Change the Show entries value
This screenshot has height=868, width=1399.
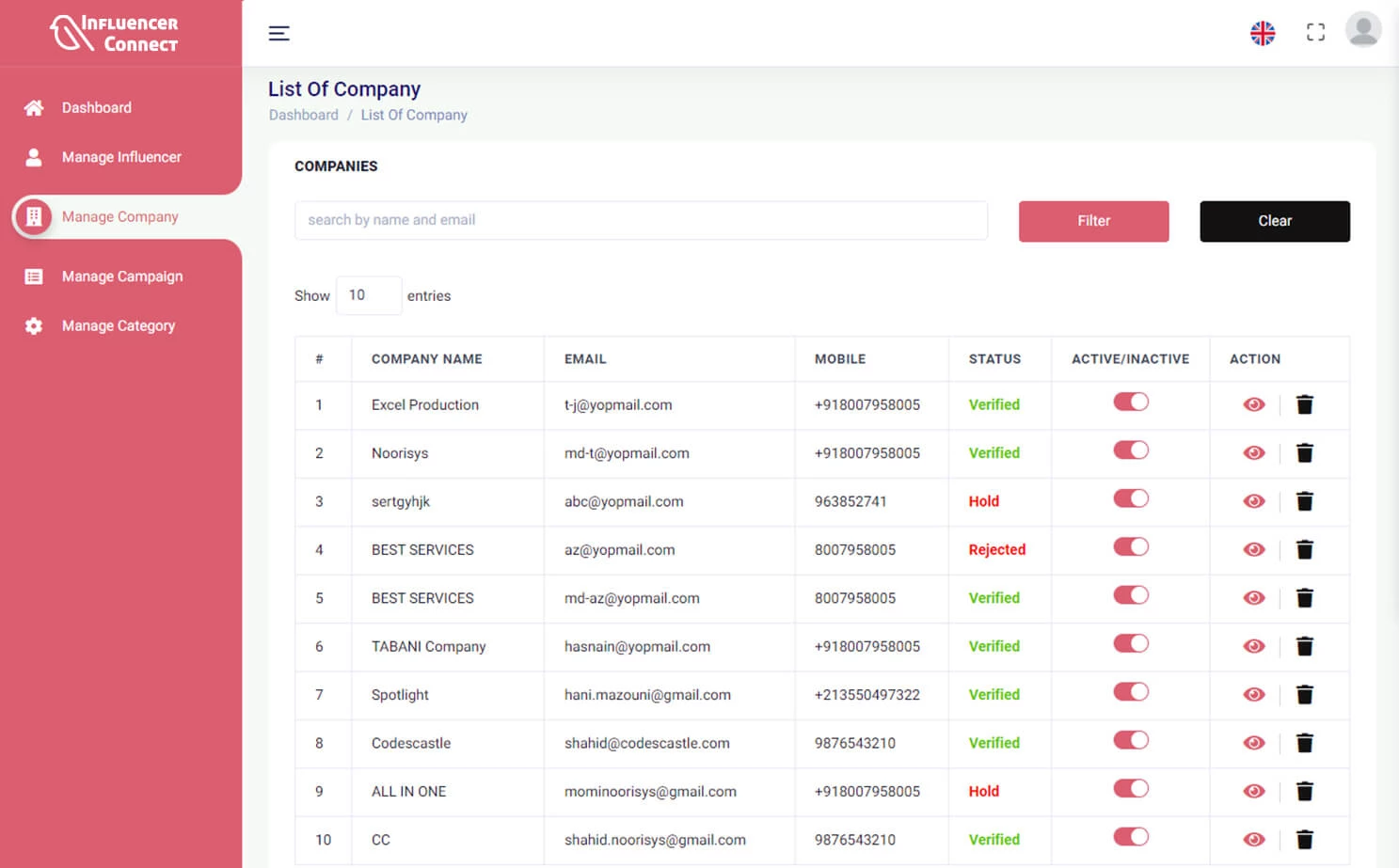(368, 295)
